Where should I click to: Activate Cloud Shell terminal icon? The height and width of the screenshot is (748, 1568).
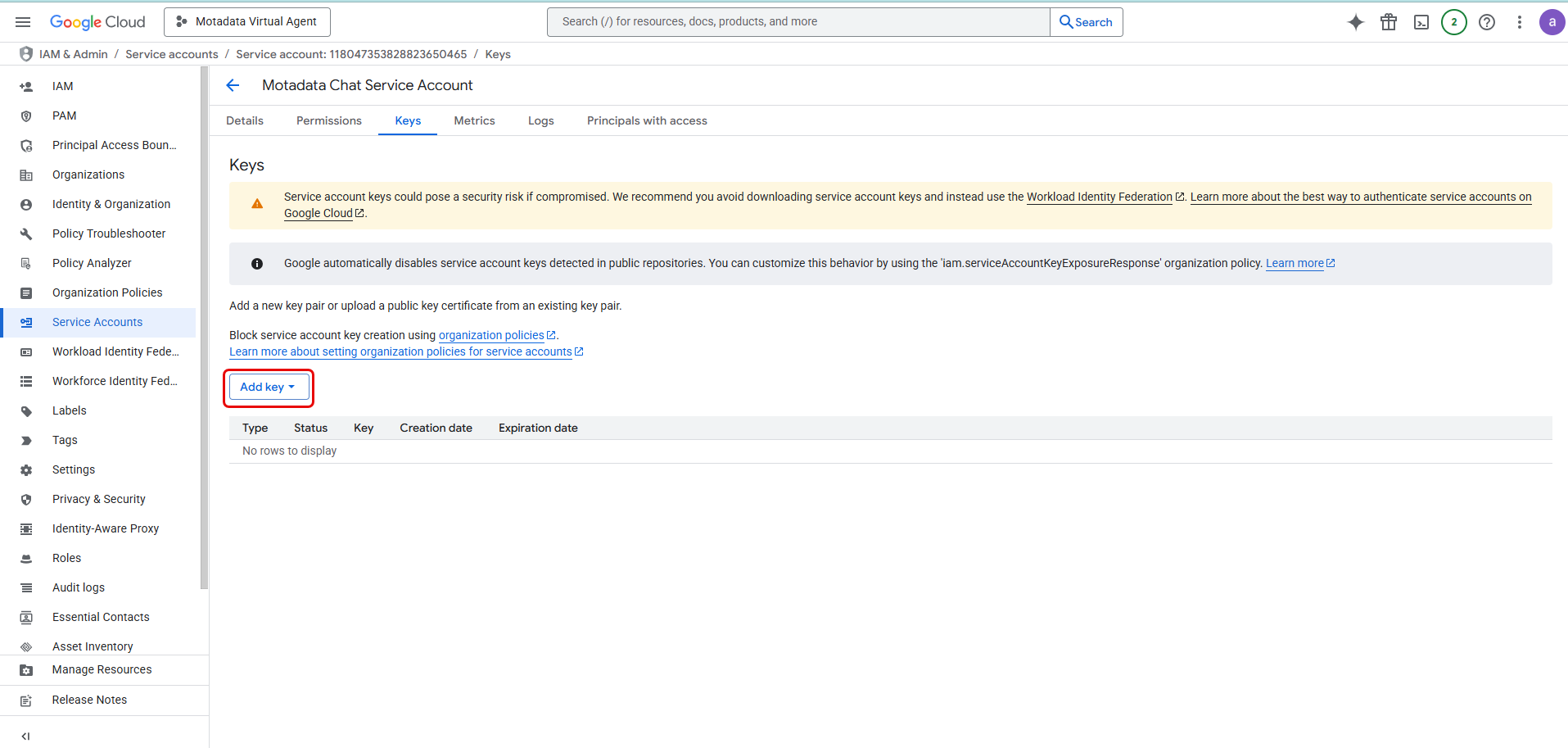point(1421,22)
